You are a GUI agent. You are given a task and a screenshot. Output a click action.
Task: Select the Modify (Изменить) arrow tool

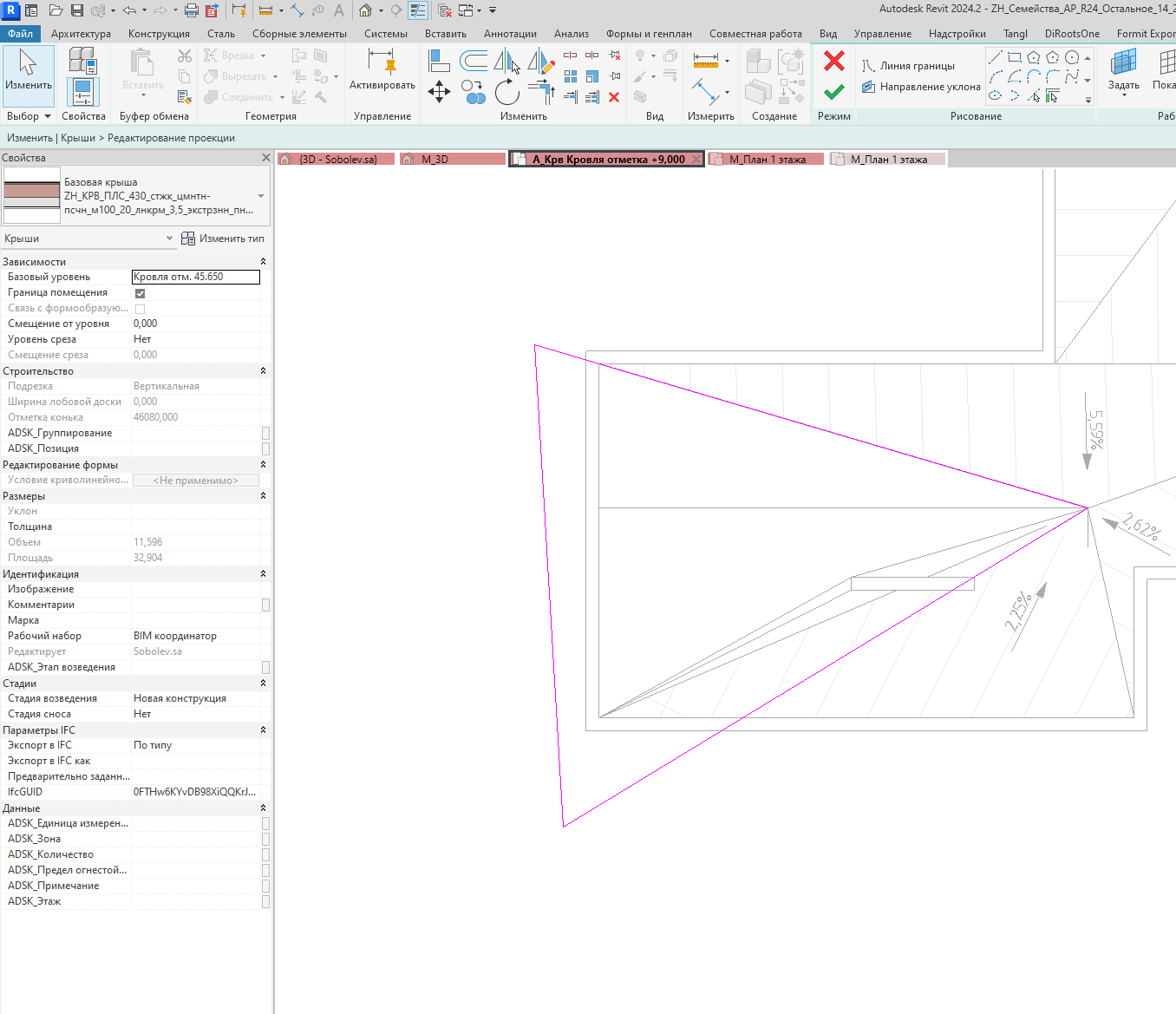pyautogui.click(x=29, y=75)
